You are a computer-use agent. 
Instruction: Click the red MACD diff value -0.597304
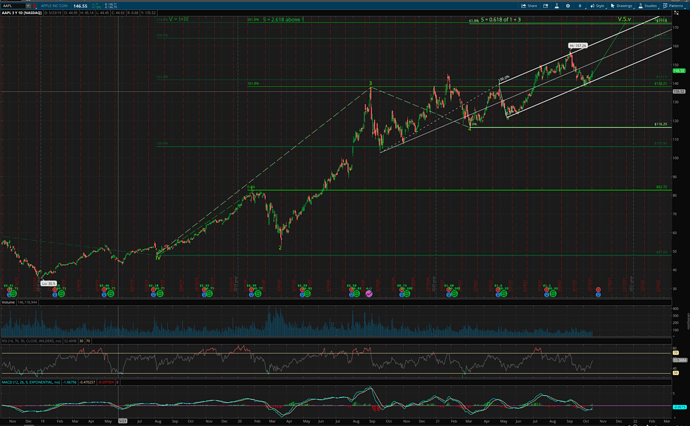point(106,382)
